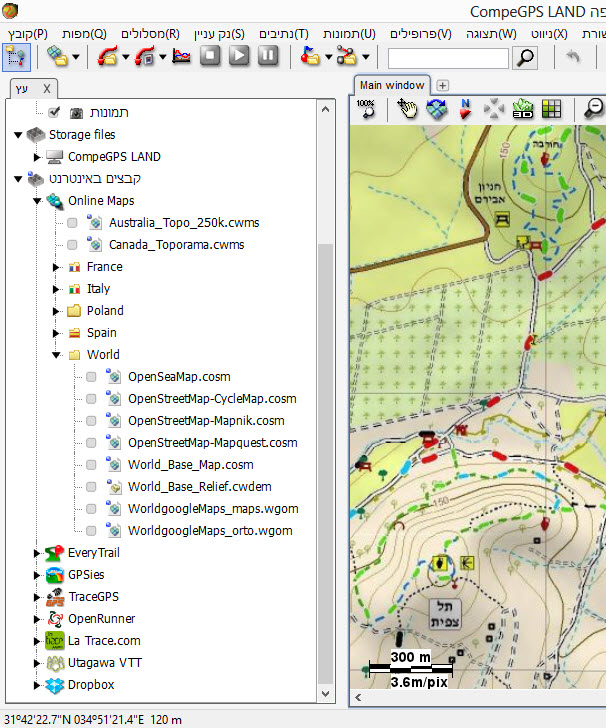Viewport: 606px width, 728px height.
Task: Uncheck the תמונות checkbox
Action: 54,112
